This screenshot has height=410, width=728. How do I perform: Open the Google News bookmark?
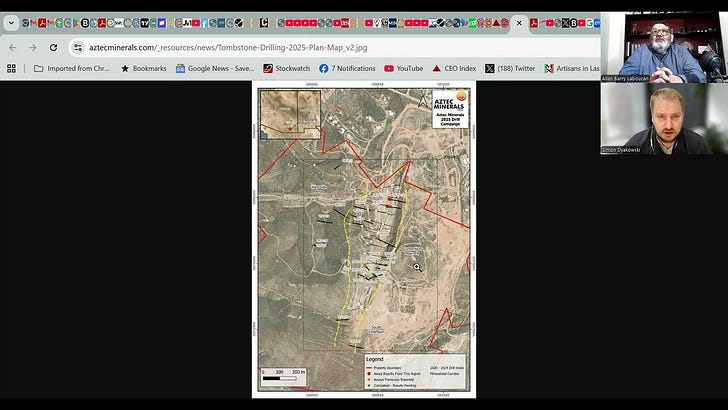pos(215,68)
